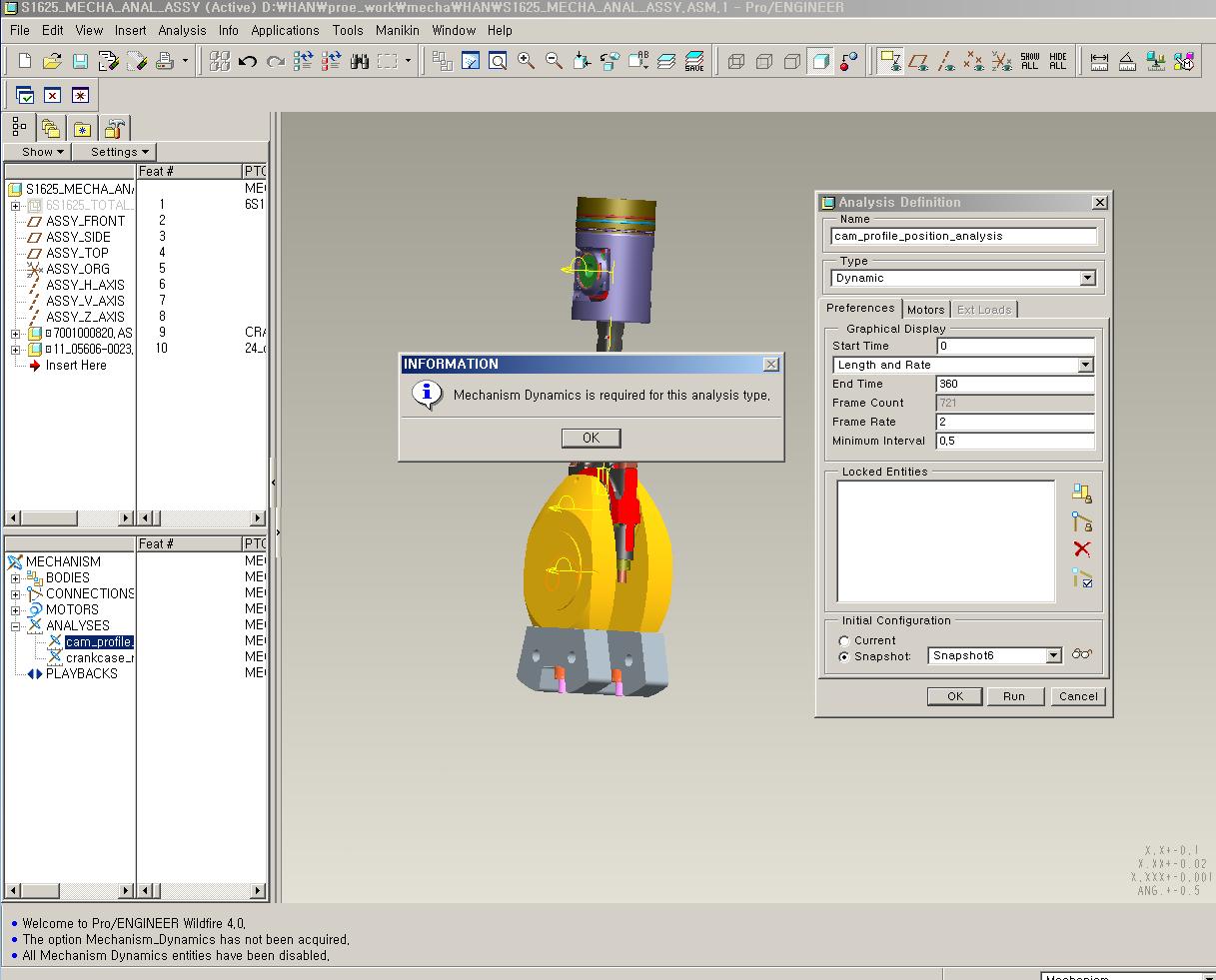
Task: Click the SHOW ALL toolbar toggle
Action: pos(1030,62)
